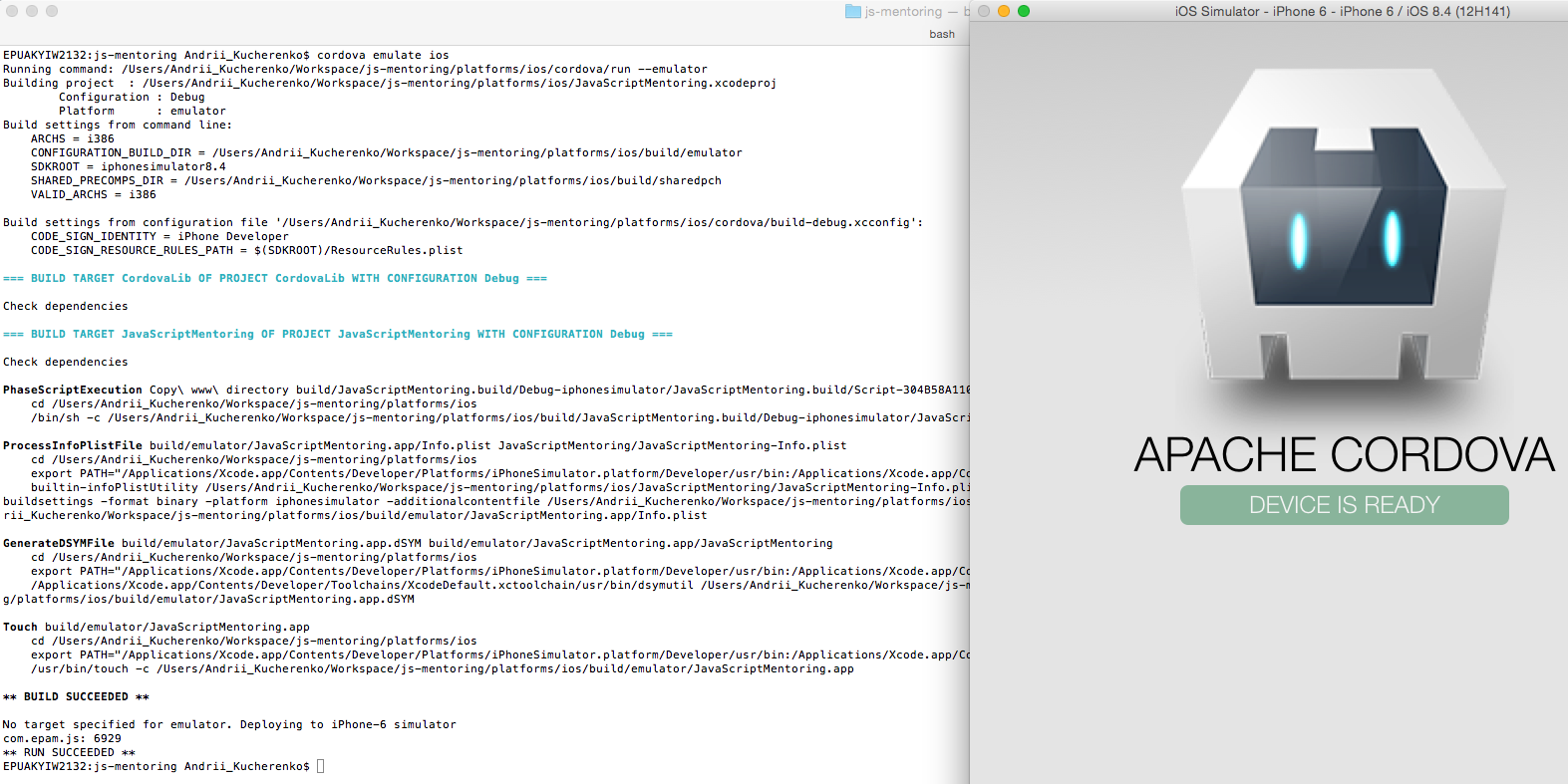The width and height of the screenshot is (1568, 784).
Task: Minimize the iOS Simulator window with yellow button
Action: click(x=1004, y=11)
